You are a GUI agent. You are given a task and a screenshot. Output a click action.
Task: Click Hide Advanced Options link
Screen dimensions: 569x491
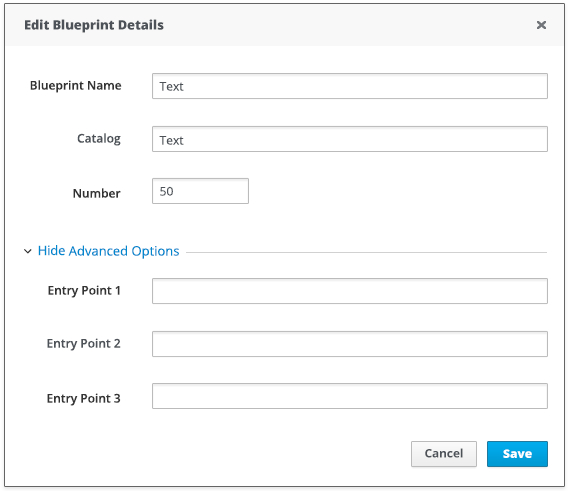coord(109,251)
